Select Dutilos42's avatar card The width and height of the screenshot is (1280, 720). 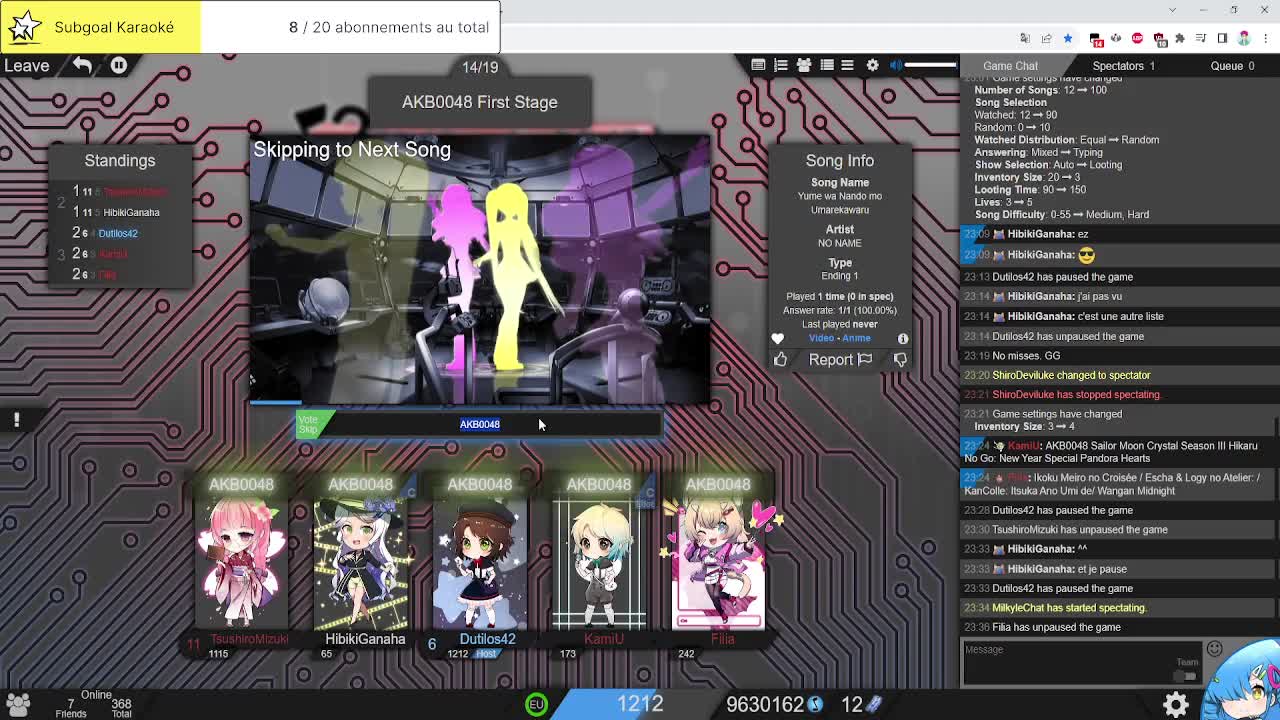coord(480,562)
